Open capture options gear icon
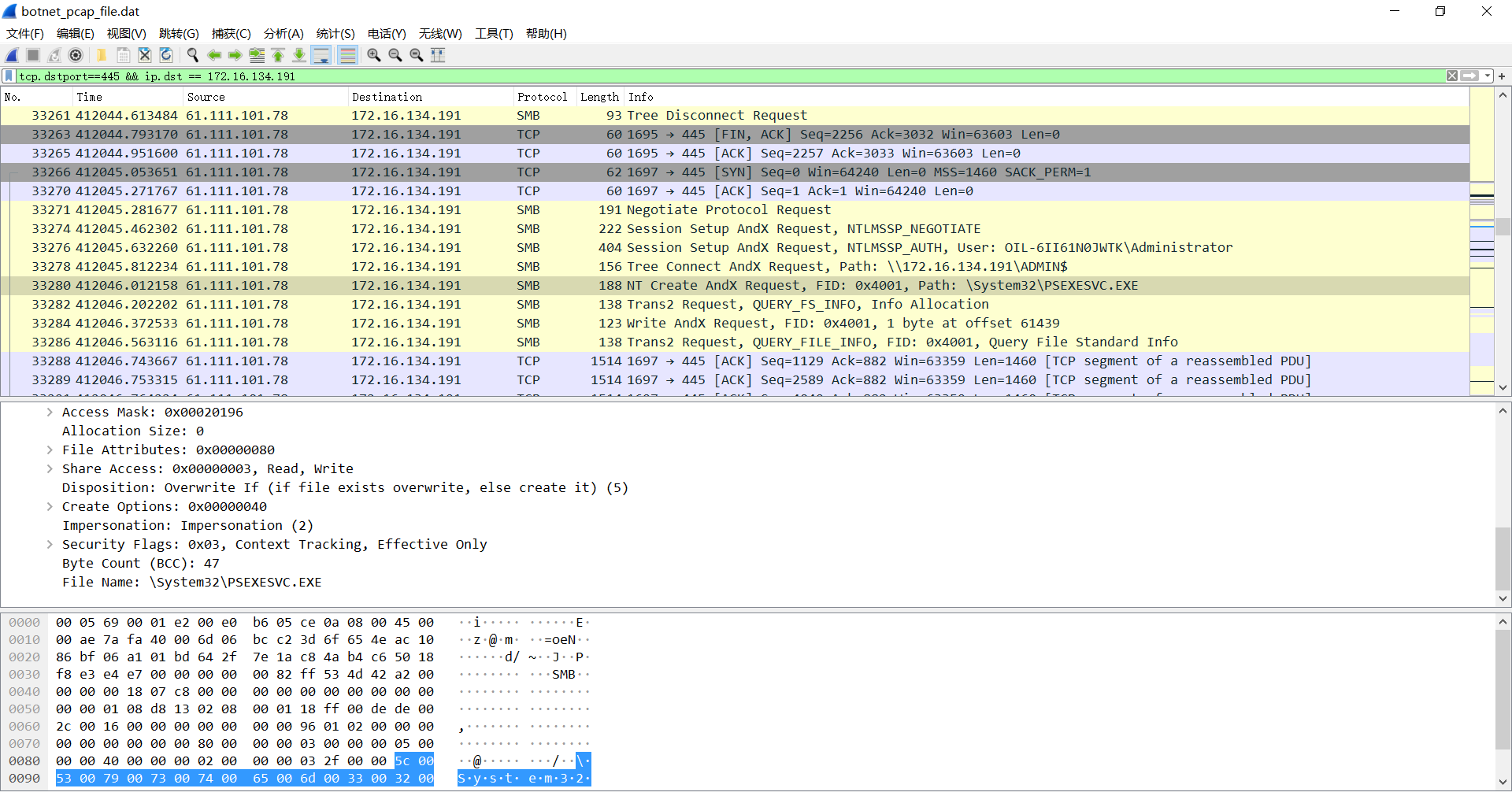The image size is (1512, 792). tap(76, 55)
